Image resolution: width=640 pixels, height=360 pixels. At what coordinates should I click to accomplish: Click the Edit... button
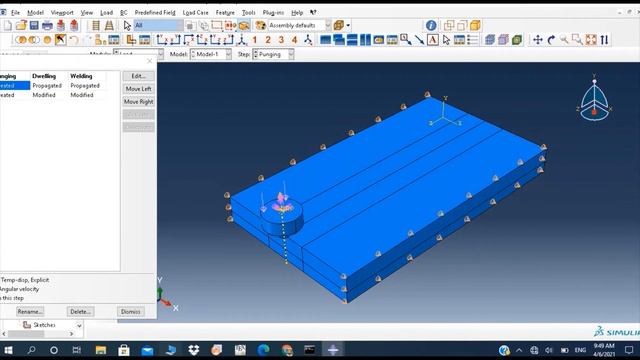coord(138,76)
